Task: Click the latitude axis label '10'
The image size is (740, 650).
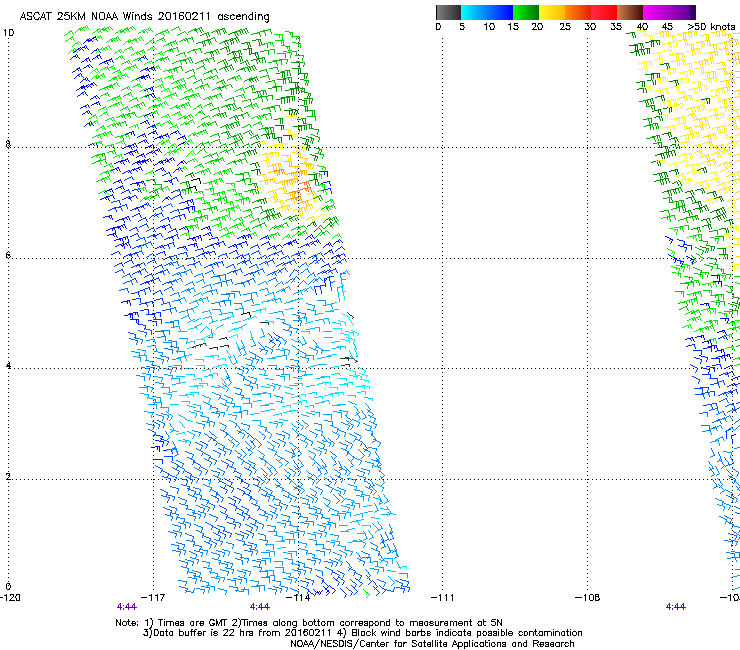Action: tap(8, 33)
